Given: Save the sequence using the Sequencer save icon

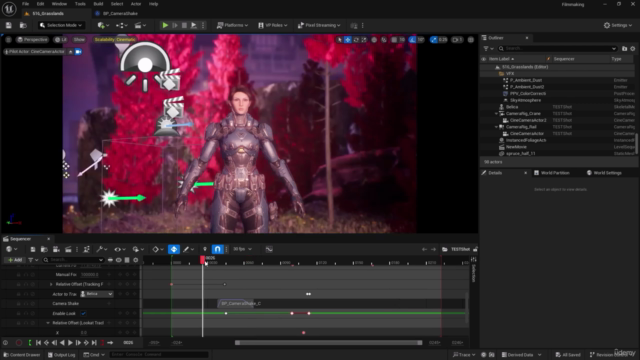Looking at the screenshot, I should [x=33, y=249].
